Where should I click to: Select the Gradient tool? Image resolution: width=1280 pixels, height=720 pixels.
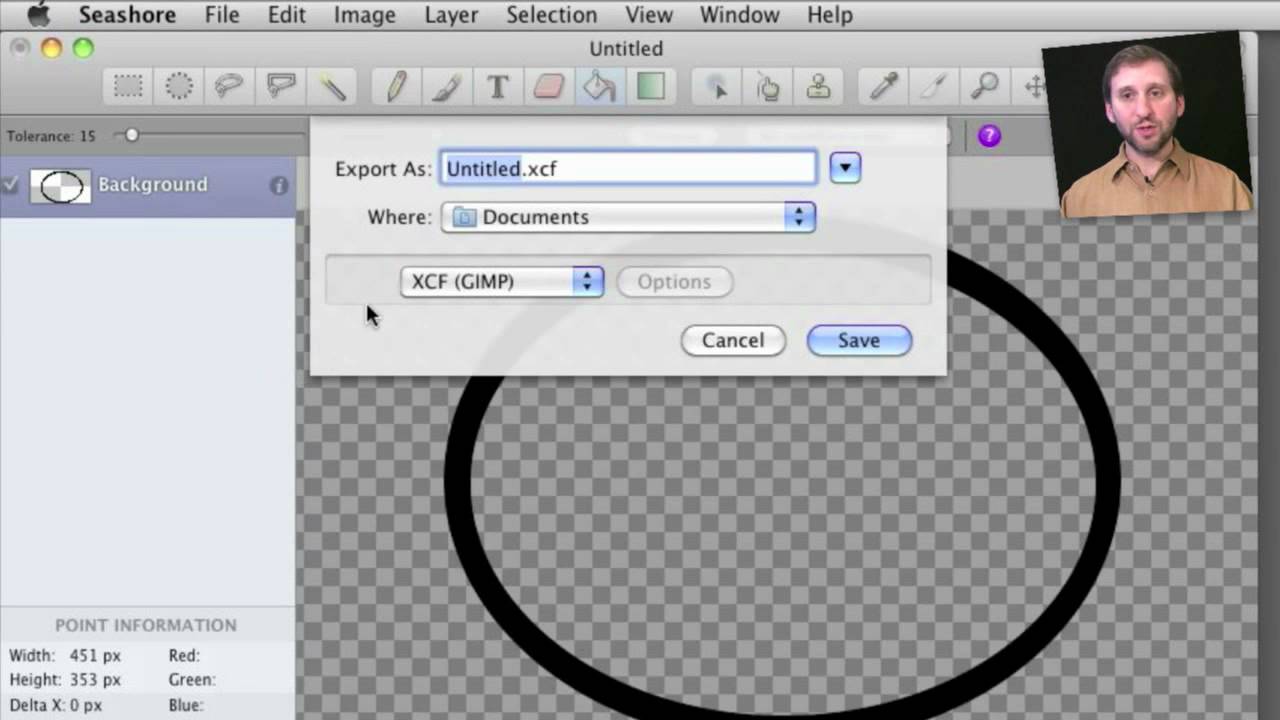click(651, 87)
